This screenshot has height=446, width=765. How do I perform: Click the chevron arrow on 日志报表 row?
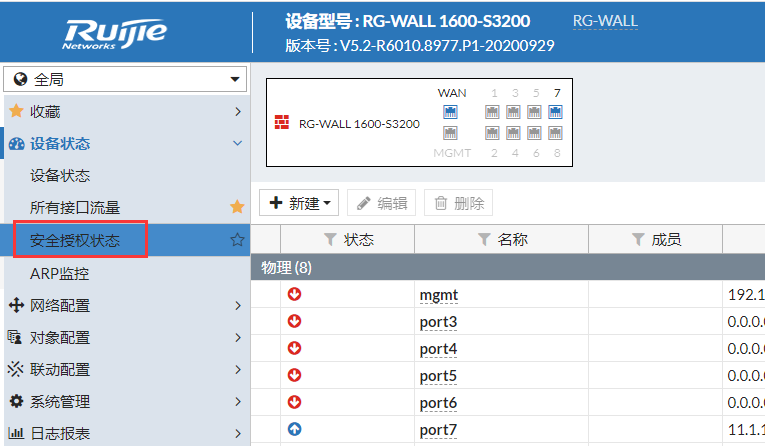point(238,433)
